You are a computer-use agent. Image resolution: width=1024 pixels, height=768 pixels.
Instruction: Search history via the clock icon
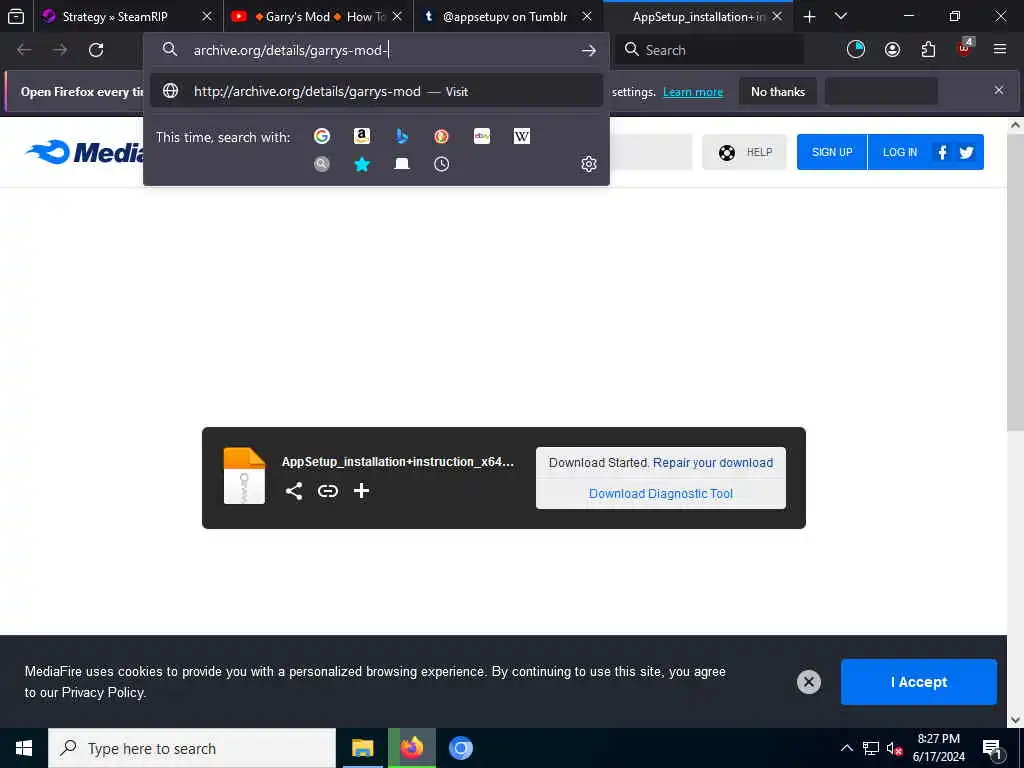pyautogui.click(x=441, y=164)
